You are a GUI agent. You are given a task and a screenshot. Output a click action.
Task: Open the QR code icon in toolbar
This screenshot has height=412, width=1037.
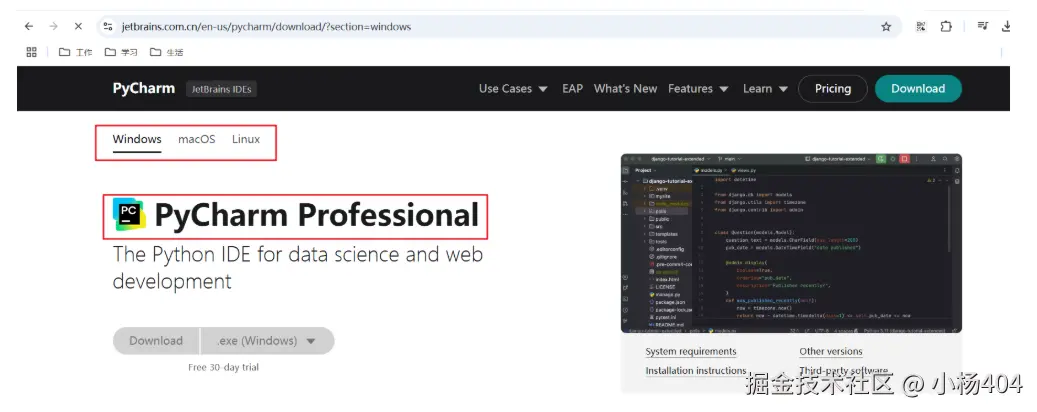(x=921, y=26)
